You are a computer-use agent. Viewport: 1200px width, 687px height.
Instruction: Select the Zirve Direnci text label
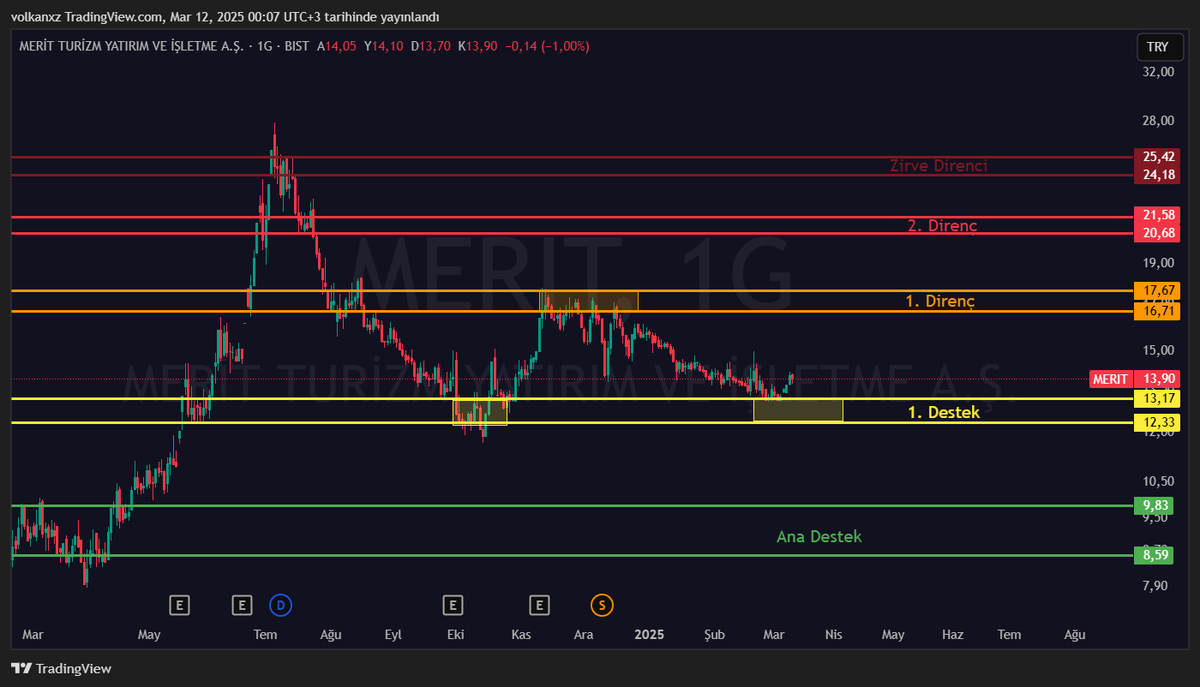(938, 166)
